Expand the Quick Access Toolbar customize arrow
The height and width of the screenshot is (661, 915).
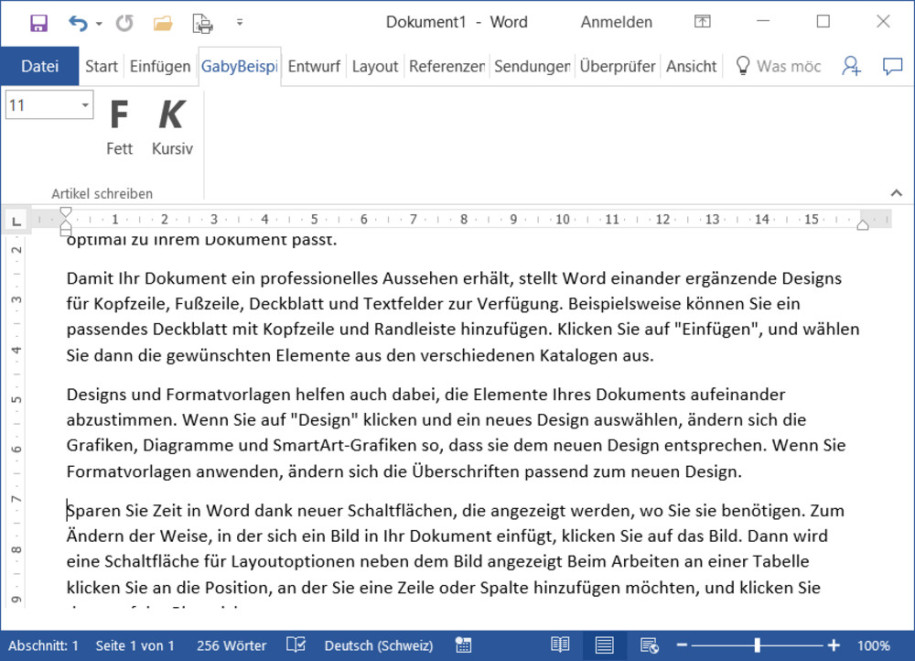[239, 23]
